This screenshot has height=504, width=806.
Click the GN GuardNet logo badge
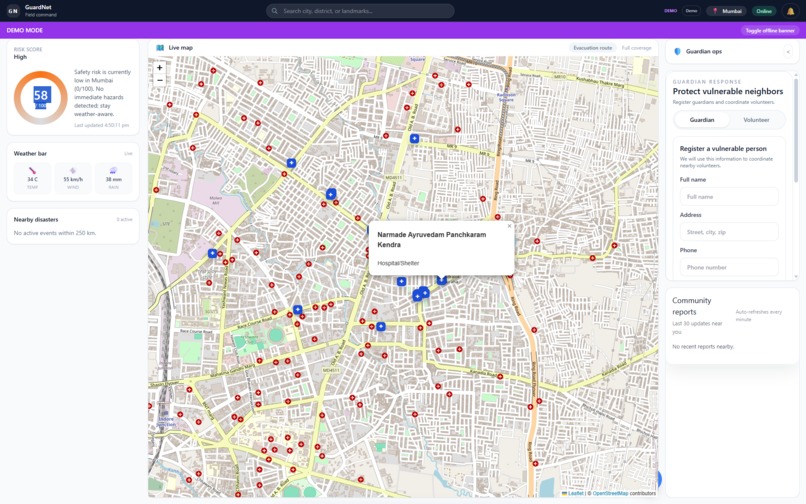click(x=13, y=10)
